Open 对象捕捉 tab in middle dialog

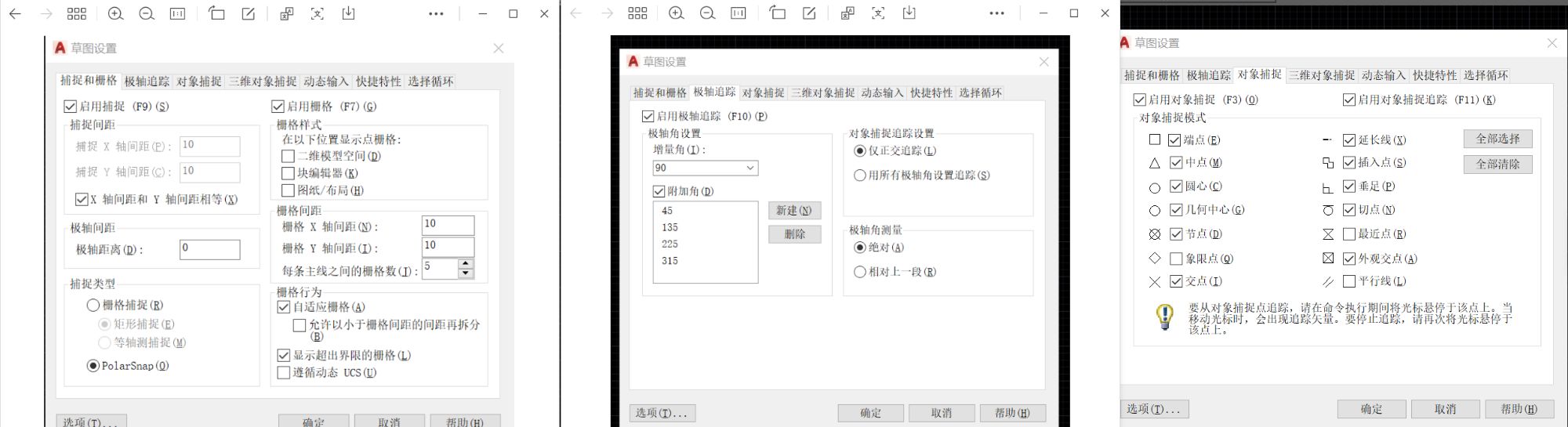click(x=764, y=92)
